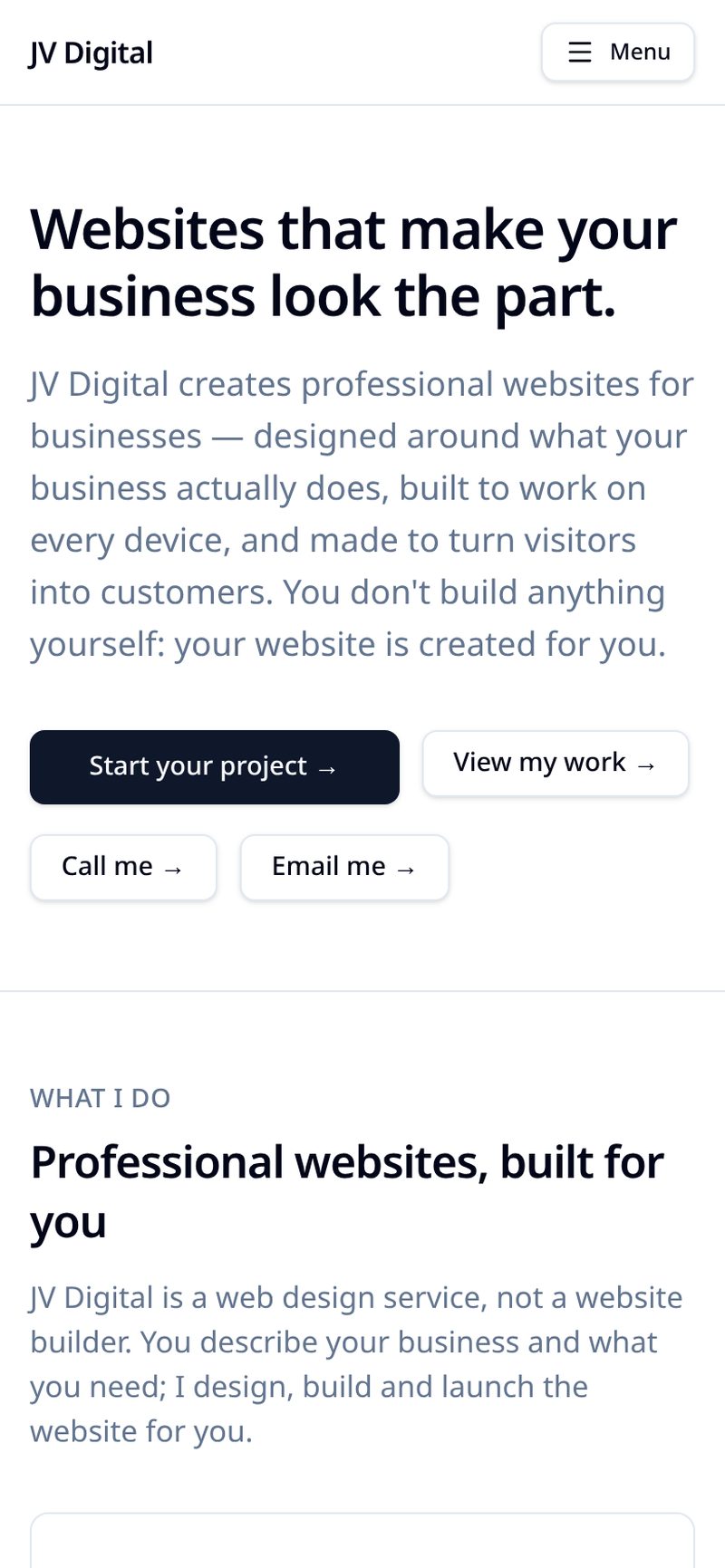The image size is (725, 1568).
Task: Open the Menu button
Action: [x=618, y=53]
